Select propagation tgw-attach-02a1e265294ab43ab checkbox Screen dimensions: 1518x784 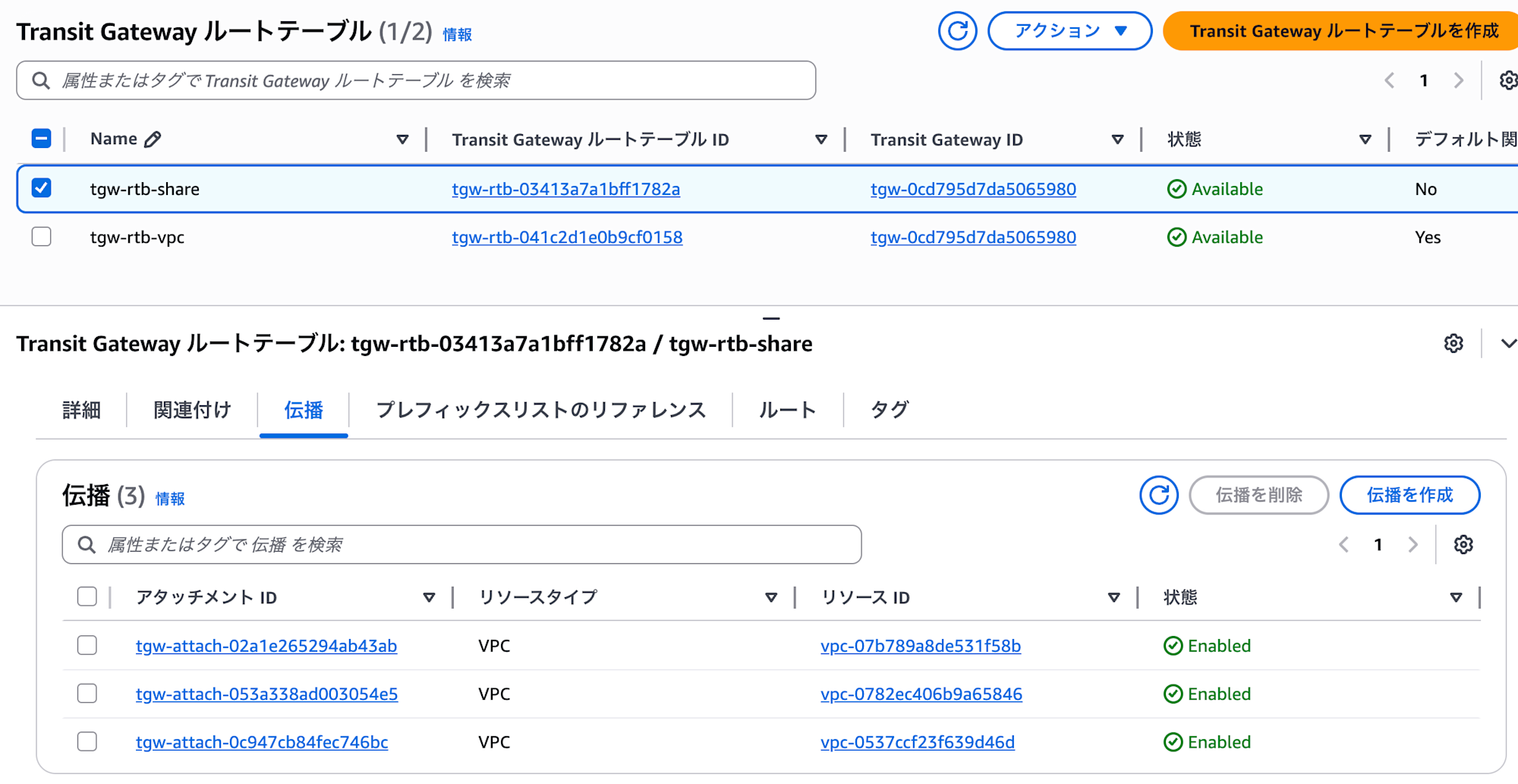[x=87, y=646]
